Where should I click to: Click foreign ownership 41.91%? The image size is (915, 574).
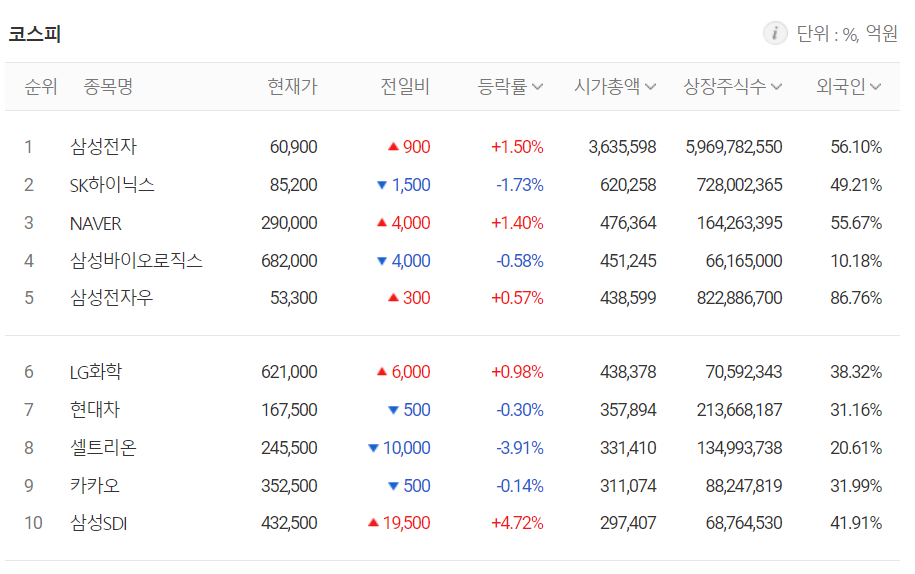[856, 523]
